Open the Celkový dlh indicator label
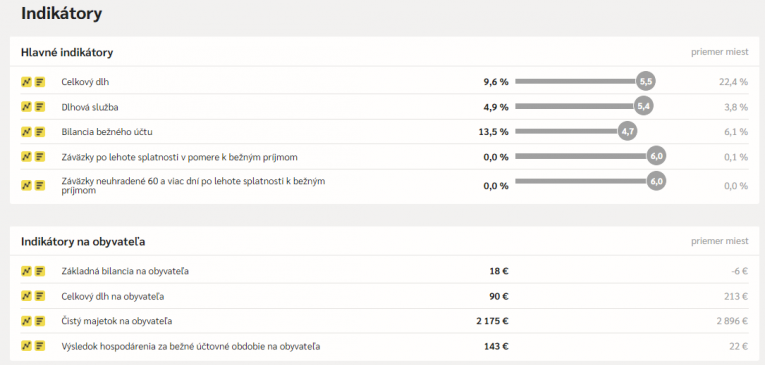Viewport: 765px width, 365px height. (x=85, y=82)
